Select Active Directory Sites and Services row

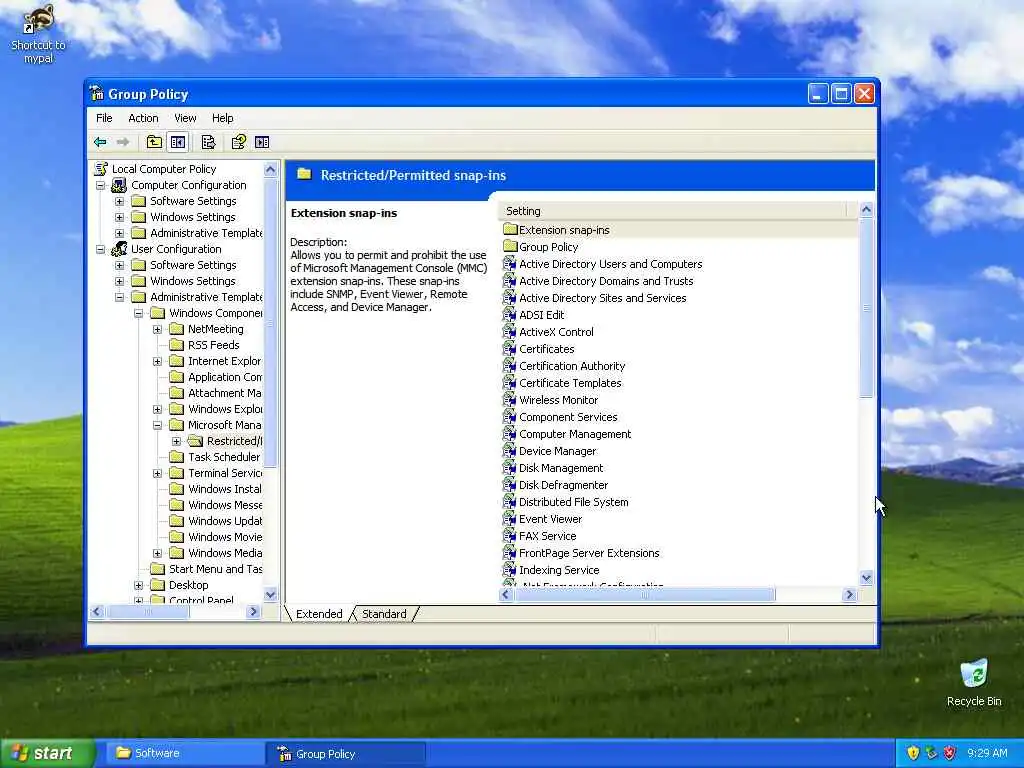pyautogui.click(x=595, y=298)
